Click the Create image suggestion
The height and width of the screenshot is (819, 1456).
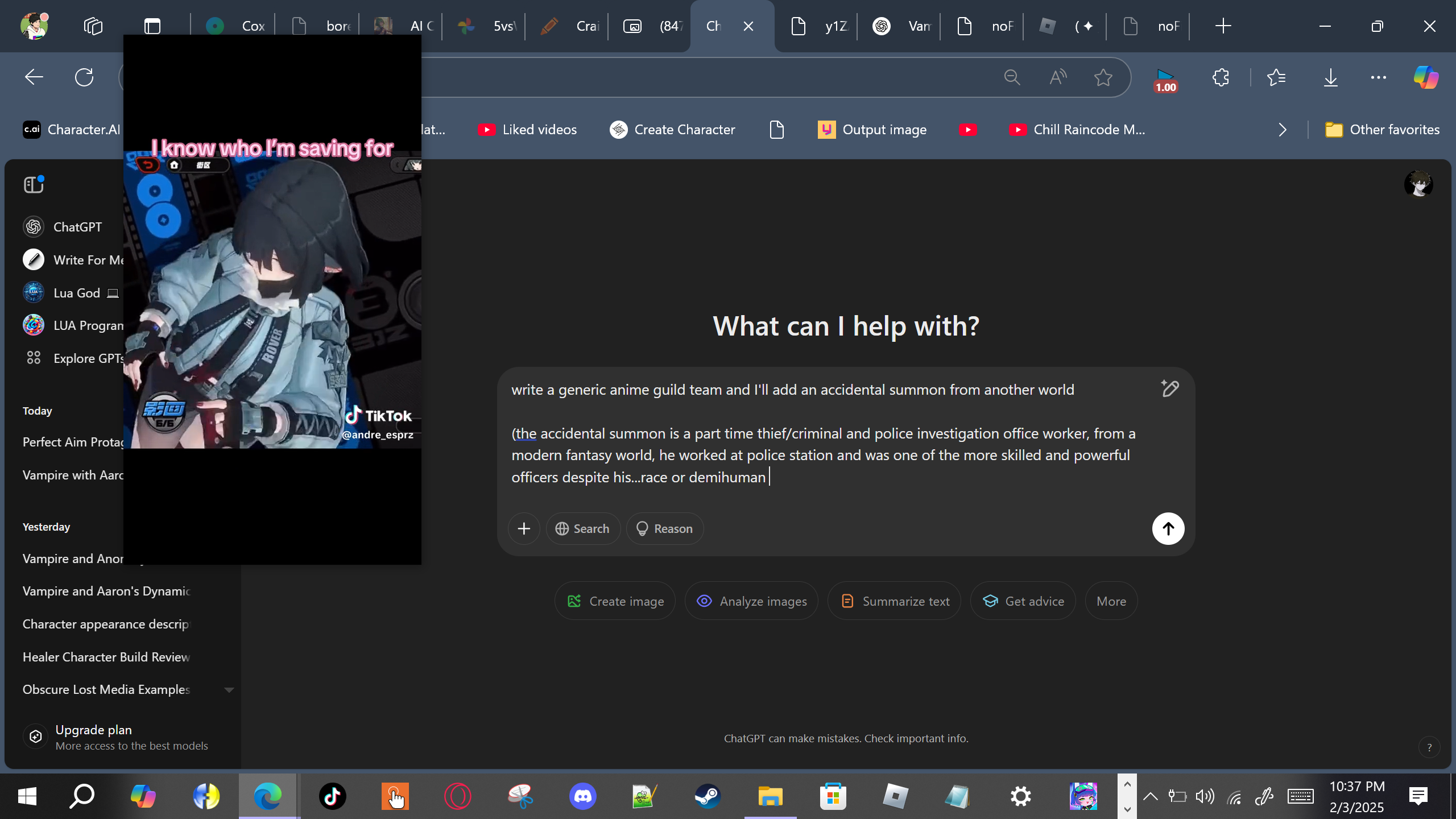point(615,601)
